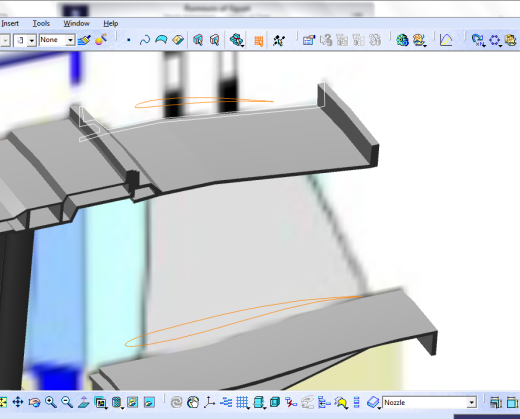
Task: Click the Pan view icon
Action: [18, 402]
